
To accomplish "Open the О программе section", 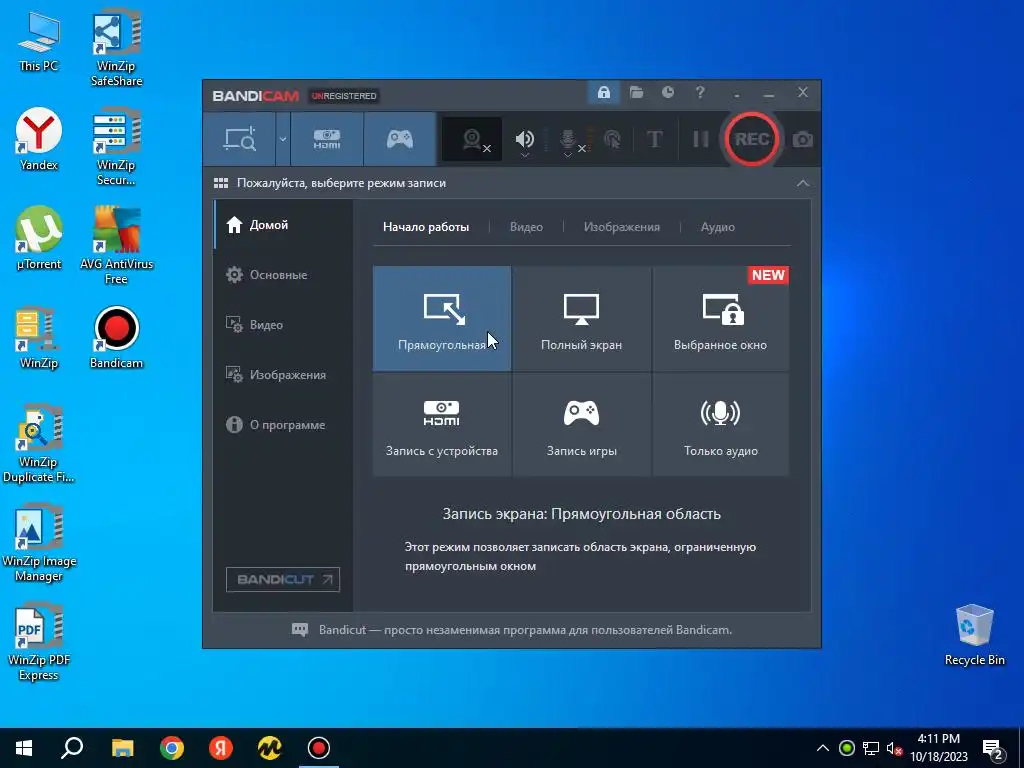I will point(283,424).
